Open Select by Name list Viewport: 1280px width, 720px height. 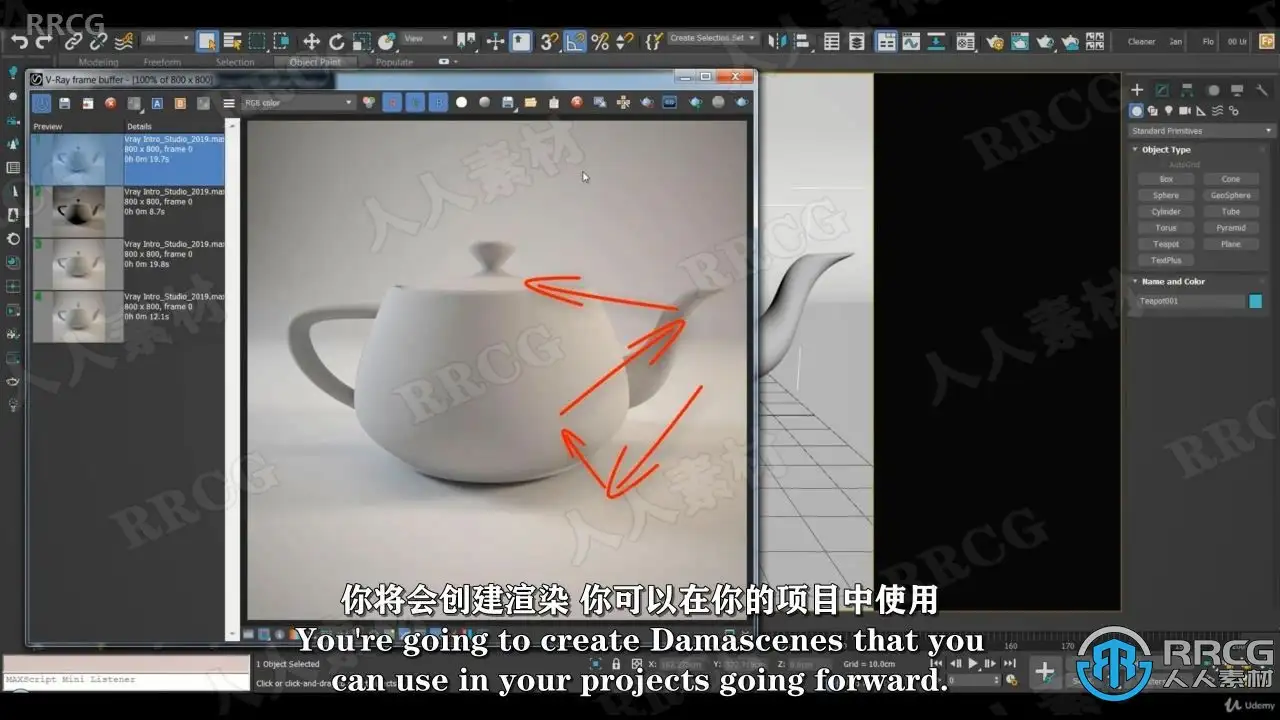pyautogui.click(x=232, y=41)
